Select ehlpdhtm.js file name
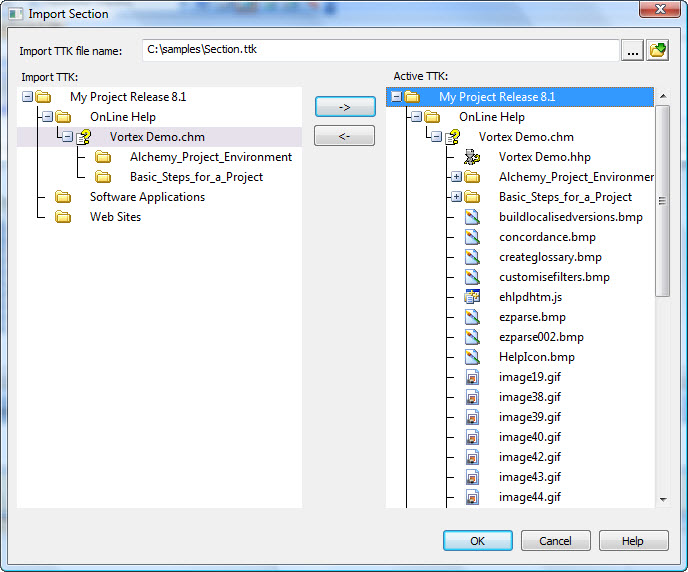The height and width of the screenshot is (572, 688). pos(530,297)
